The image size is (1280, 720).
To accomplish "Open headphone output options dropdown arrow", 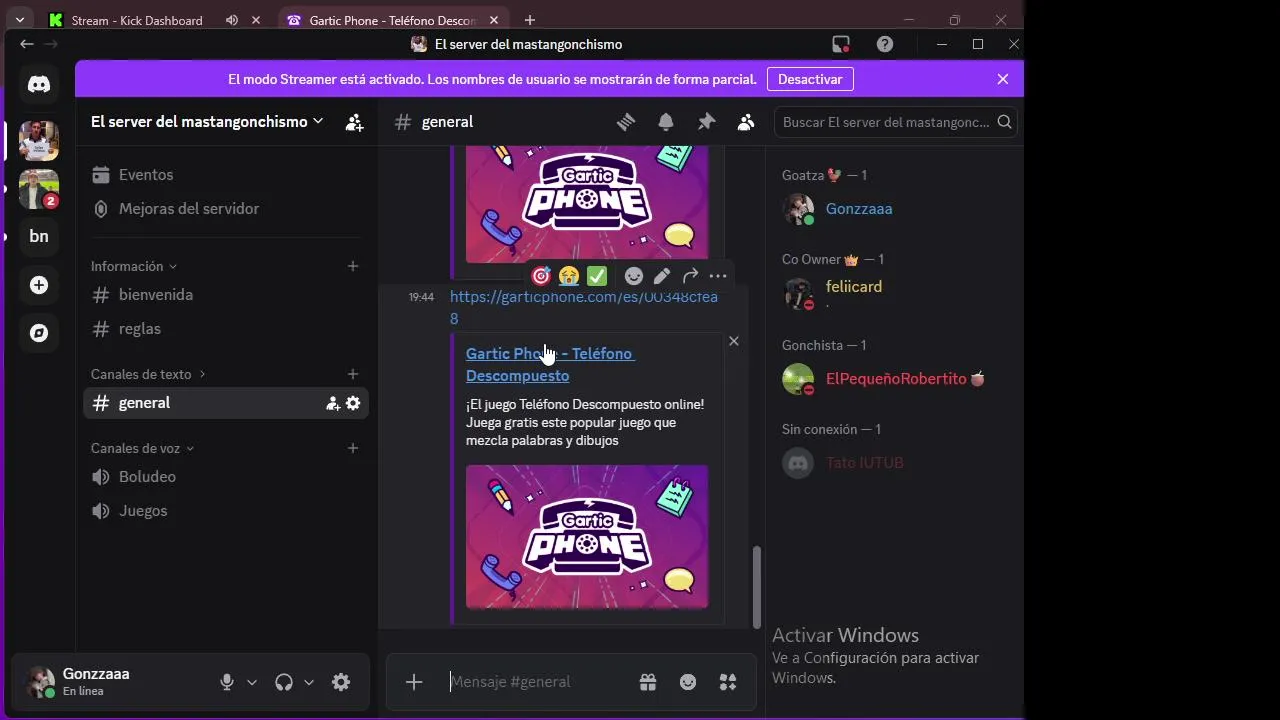I will pyautogui.click(x=309, y=682).
